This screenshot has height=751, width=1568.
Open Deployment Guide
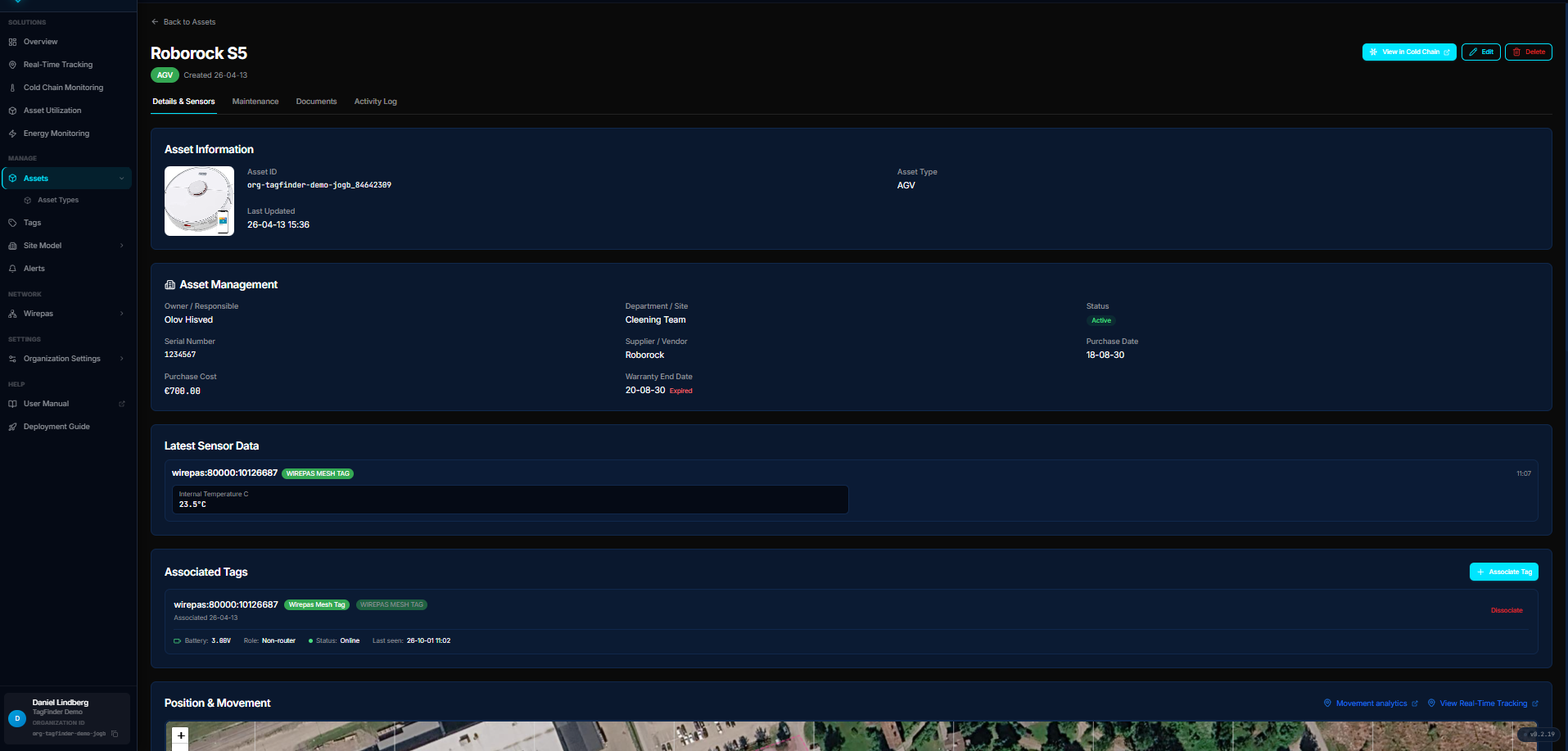point(56,427)
